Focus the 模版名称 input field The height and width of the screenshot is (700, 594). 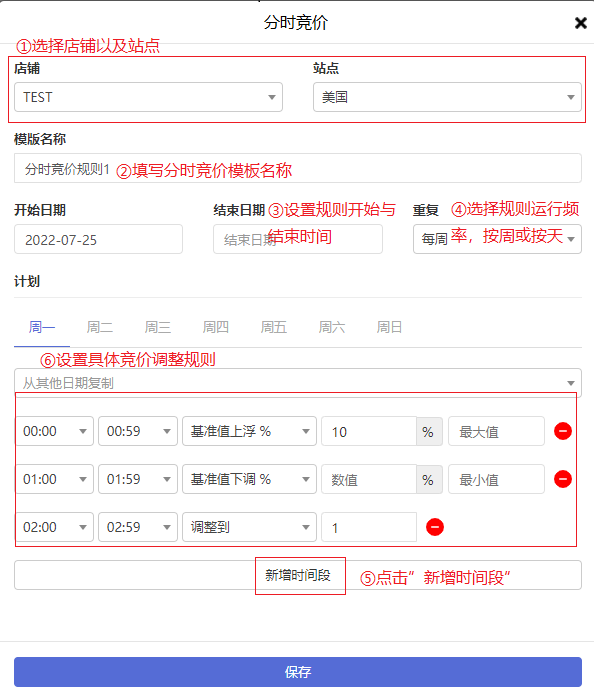click(x=298, y=168)
